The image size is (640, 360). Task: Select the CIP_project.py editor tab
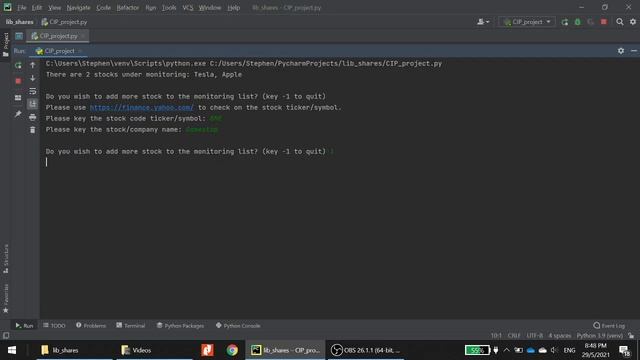58,36
